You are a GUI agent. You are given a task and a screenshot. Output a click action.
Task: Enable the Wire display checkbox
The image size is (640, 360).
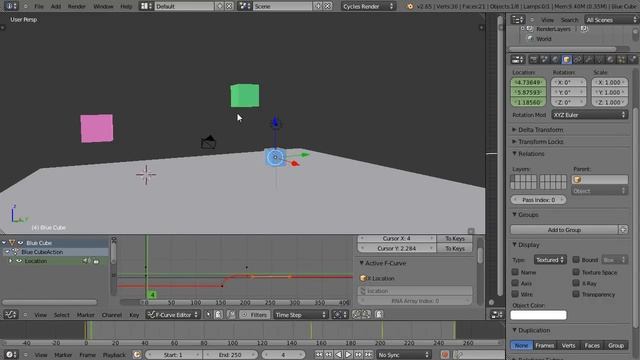515,294
